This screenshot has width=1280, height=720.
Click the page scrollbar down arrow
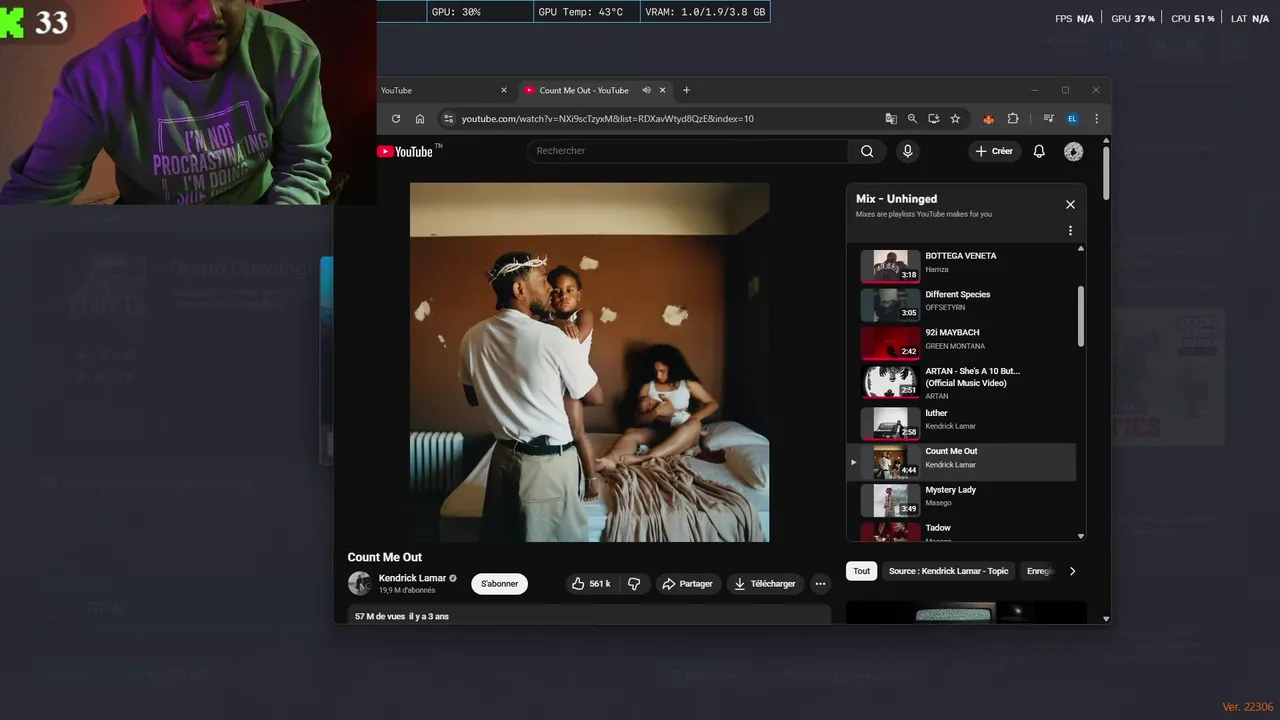pos(1106,619)
